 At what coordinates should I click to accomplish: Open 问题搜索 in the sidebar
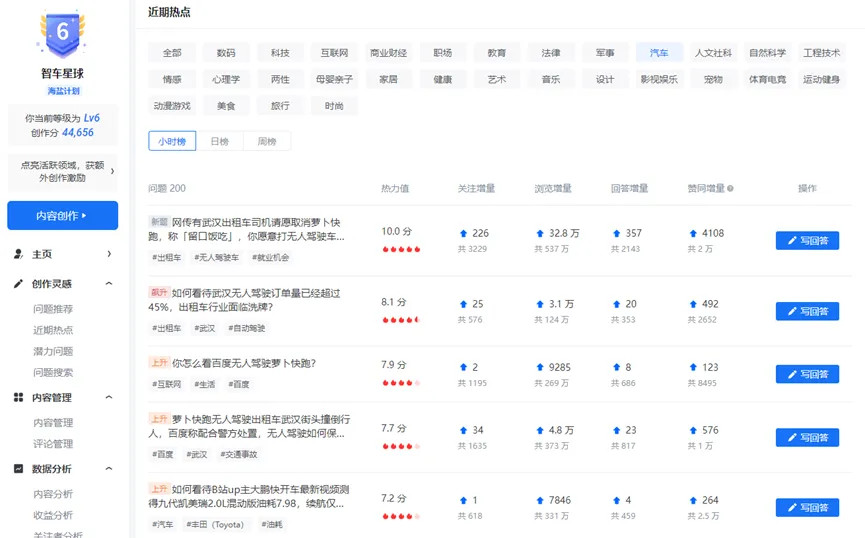53,372
